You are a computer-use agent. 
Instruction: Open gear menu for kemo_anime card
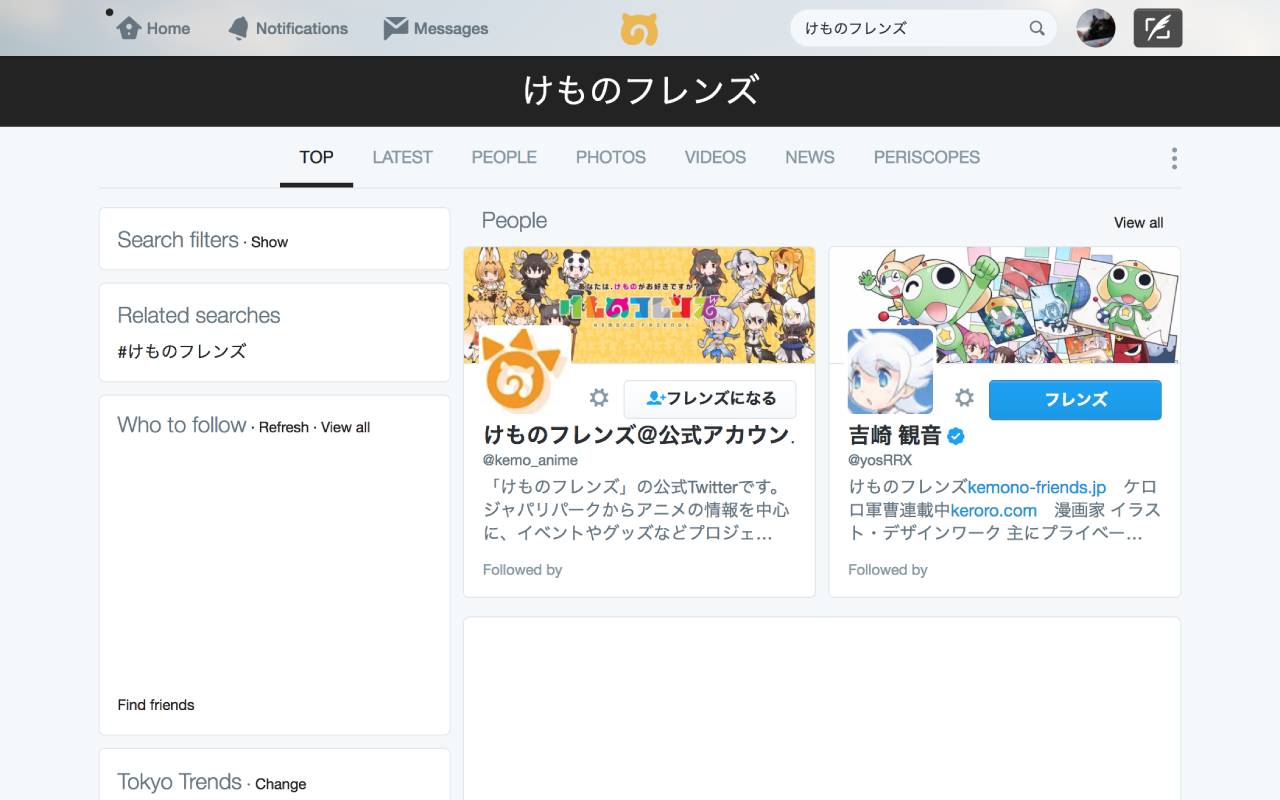pos(599,398)
